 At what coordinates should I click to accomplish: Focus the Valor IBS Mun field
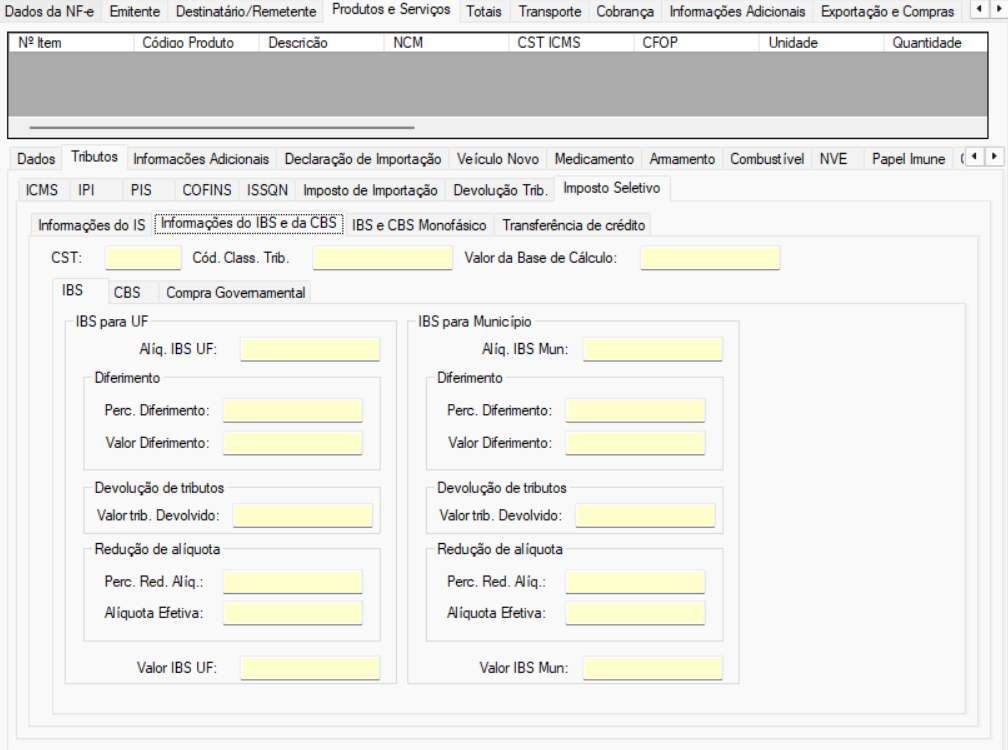click(x=652, y=668)
